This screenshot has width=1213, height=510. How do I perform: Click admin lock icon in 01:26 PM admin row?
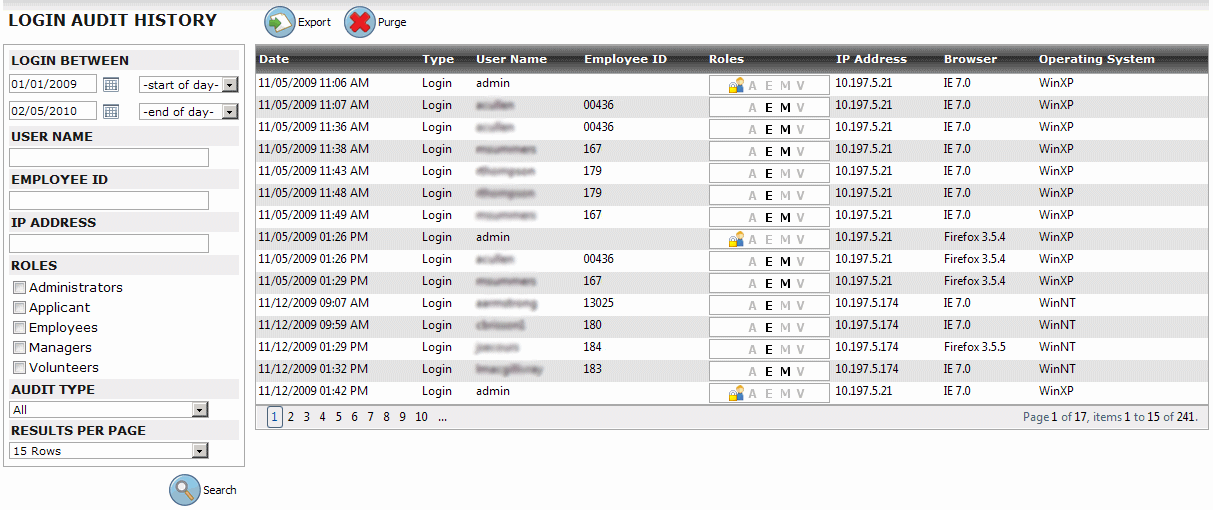(736, 240)
